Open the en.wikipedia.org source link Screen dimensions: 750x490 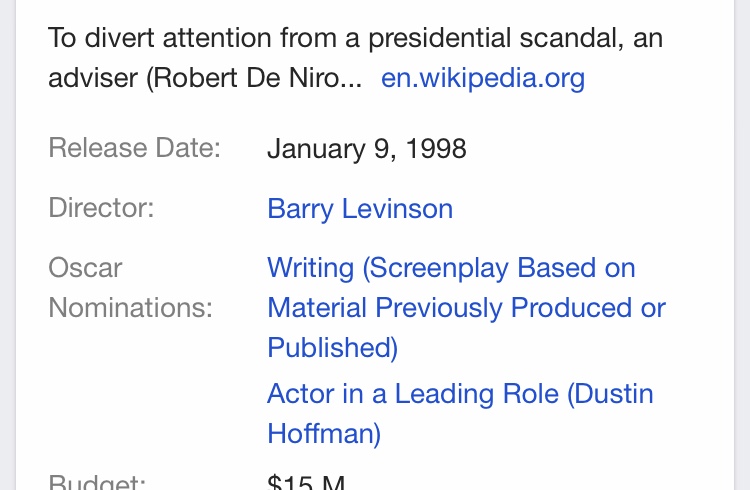483,78
